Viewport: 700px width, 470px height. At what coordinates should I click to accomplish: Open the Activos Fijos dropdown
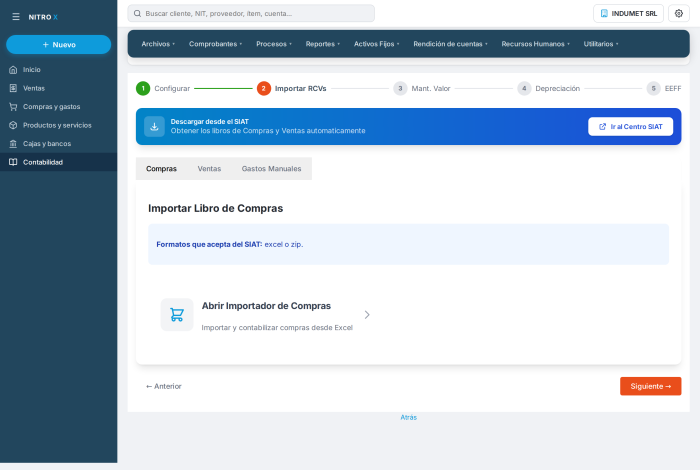[376, 44]
